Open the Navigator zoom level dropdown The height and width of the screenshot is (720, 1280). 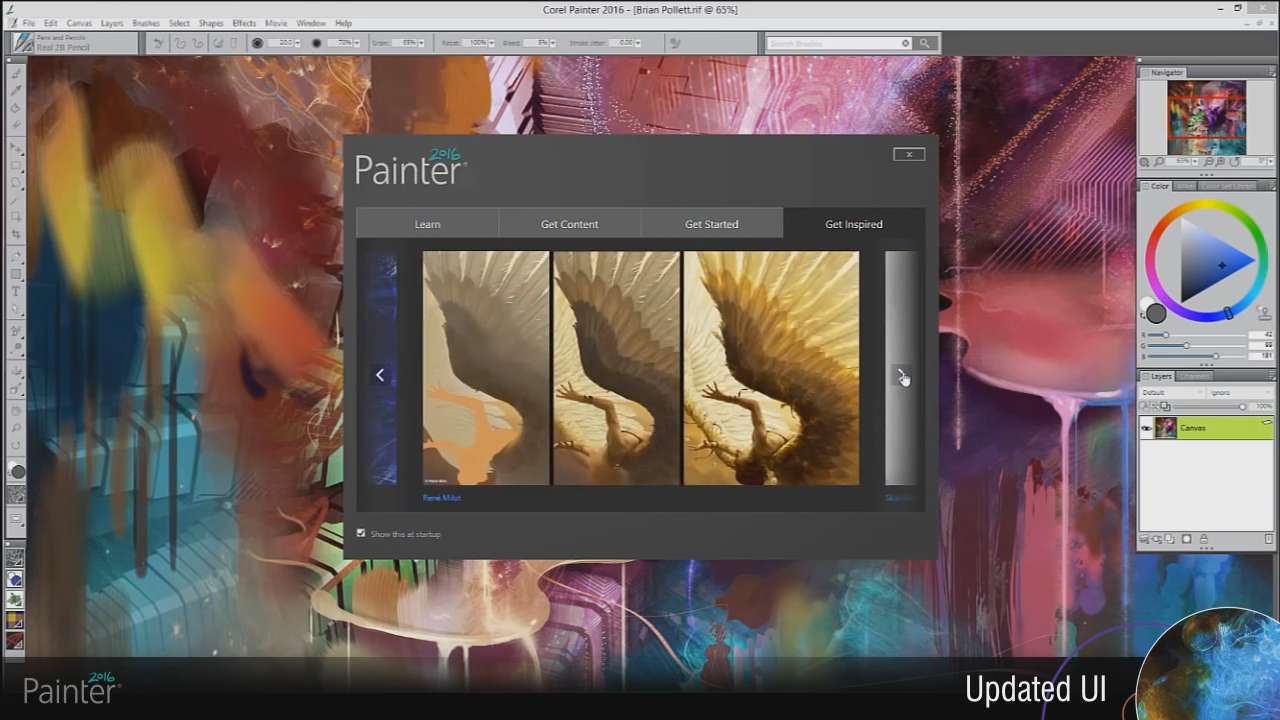[x=1195, y=161]
